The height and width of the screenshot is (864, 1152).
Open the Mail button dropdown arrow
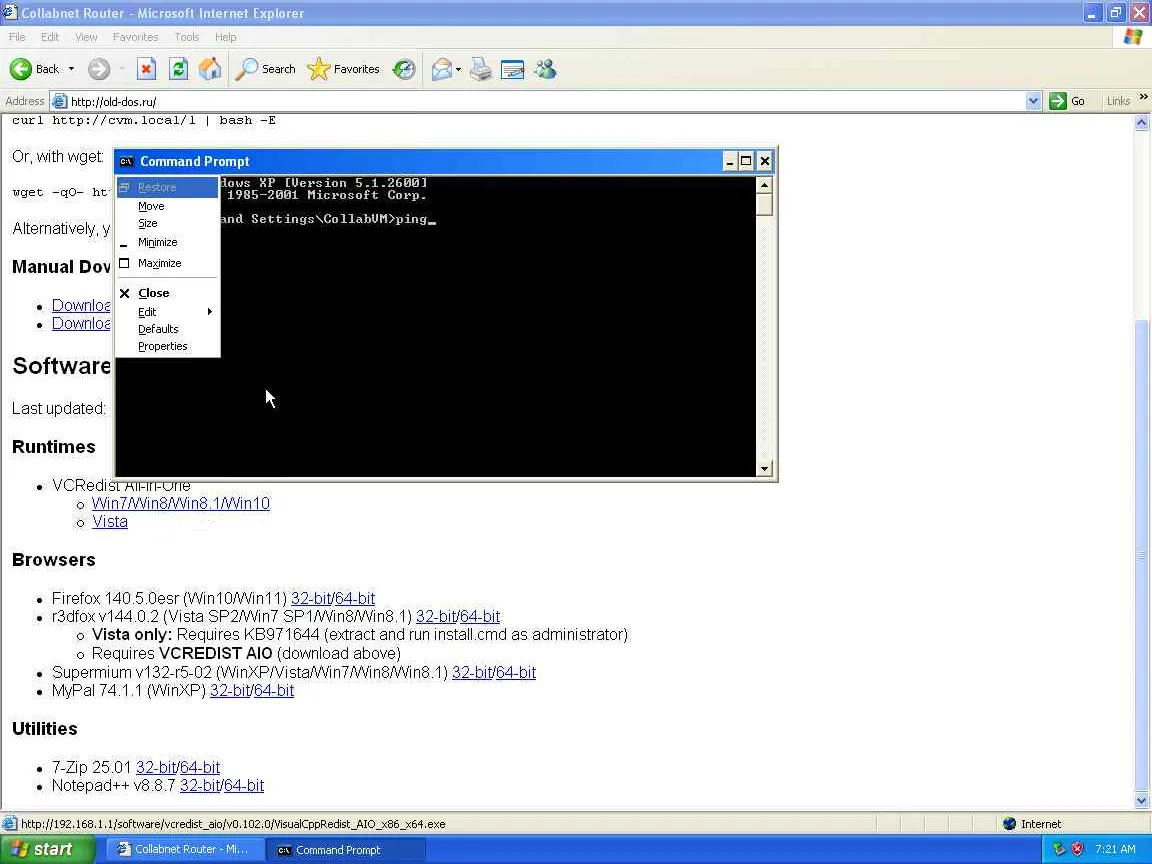coord(458,69)
